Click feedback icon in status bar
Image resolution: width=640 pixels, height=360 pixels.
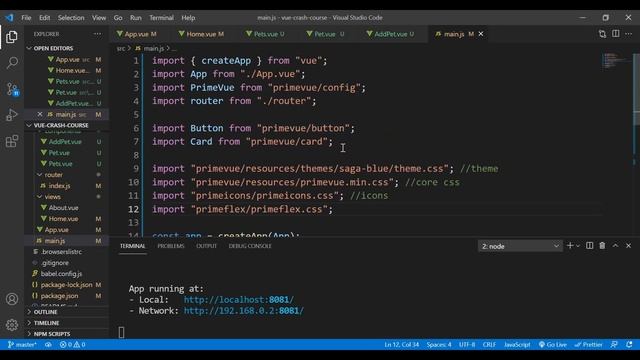click(x=614, y=344)
